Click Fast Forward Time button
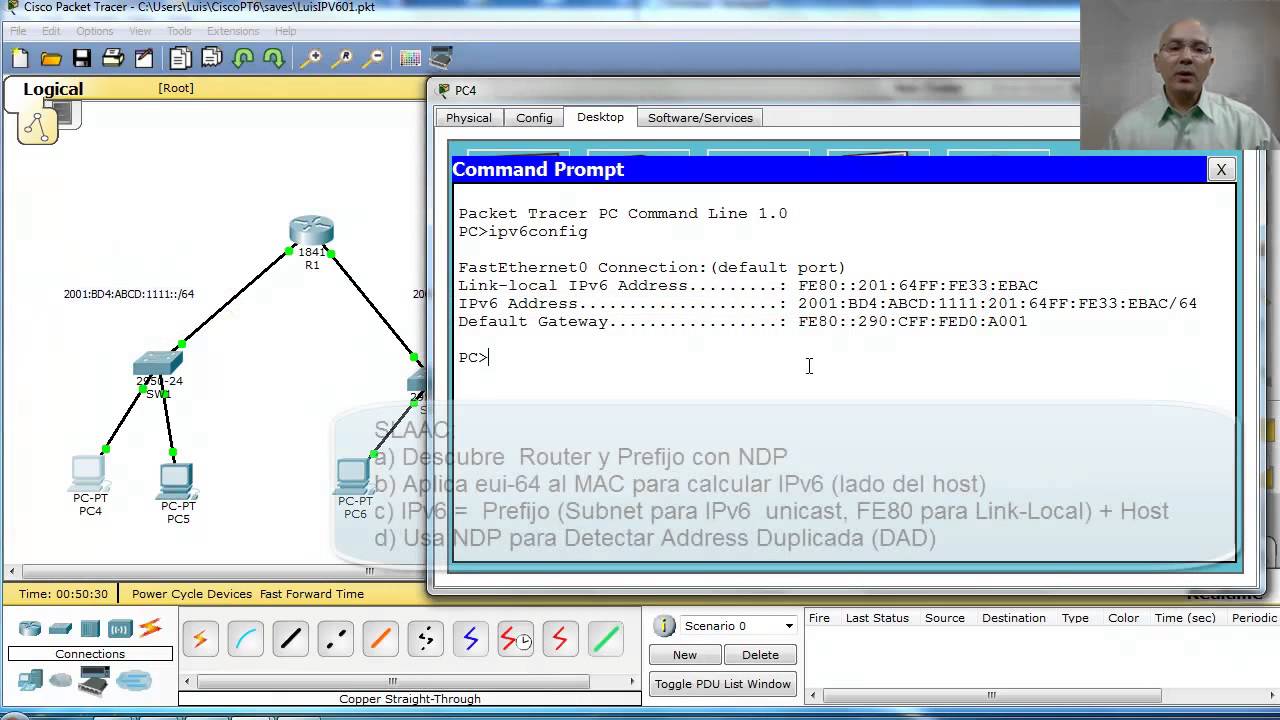The width and height of the screenshot is (1280, 720). [312, 594]
